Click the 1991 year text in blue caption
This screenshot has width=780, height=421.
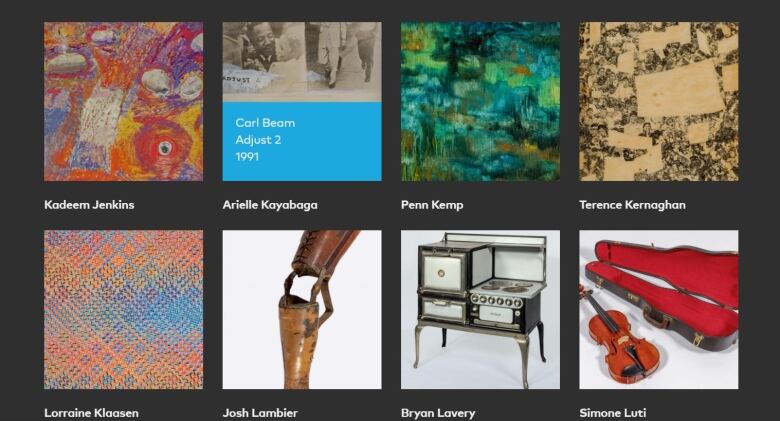point(247,157)
